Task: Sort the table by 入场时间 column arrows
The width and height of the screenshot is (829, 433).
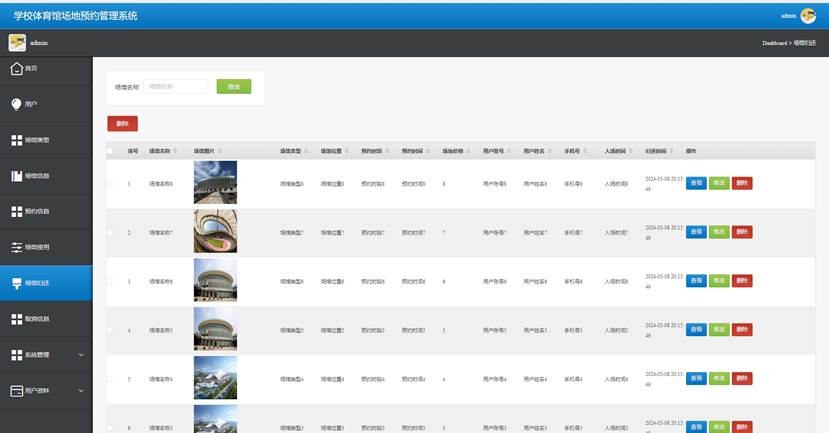Action: click(x=631, y=151)
